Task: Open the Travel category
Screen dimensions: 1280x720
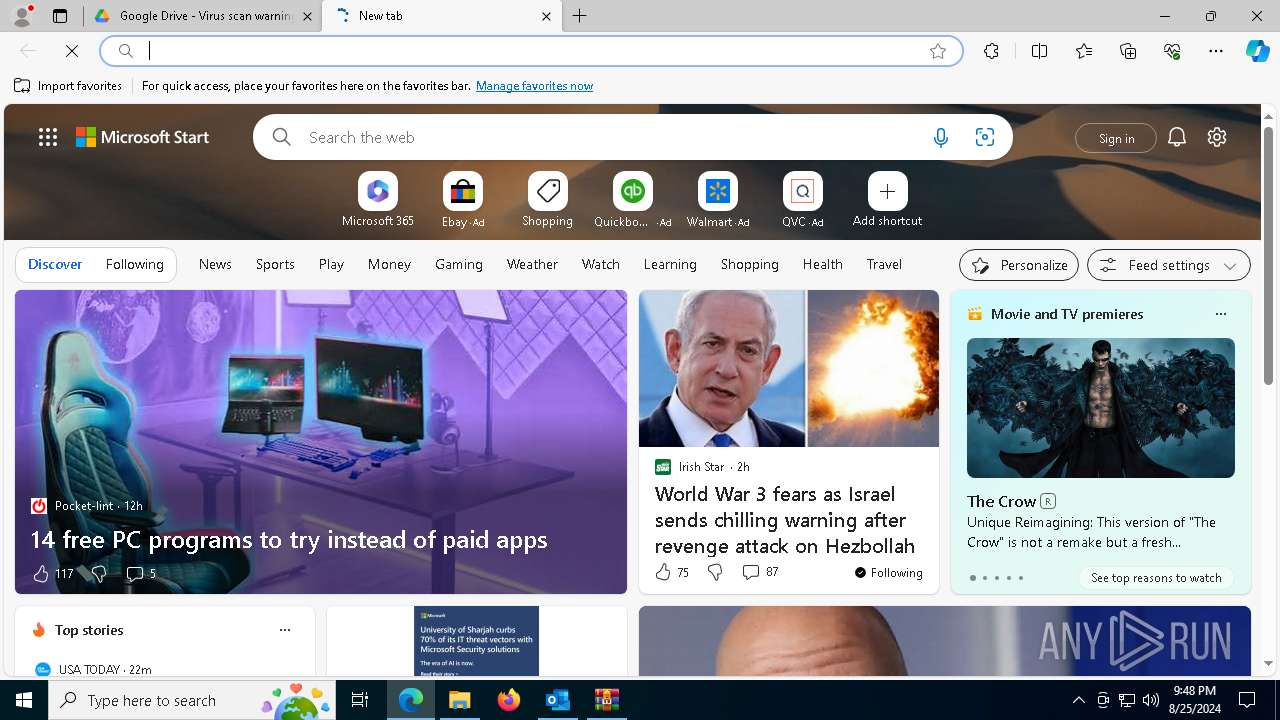Action: point(884,264)
